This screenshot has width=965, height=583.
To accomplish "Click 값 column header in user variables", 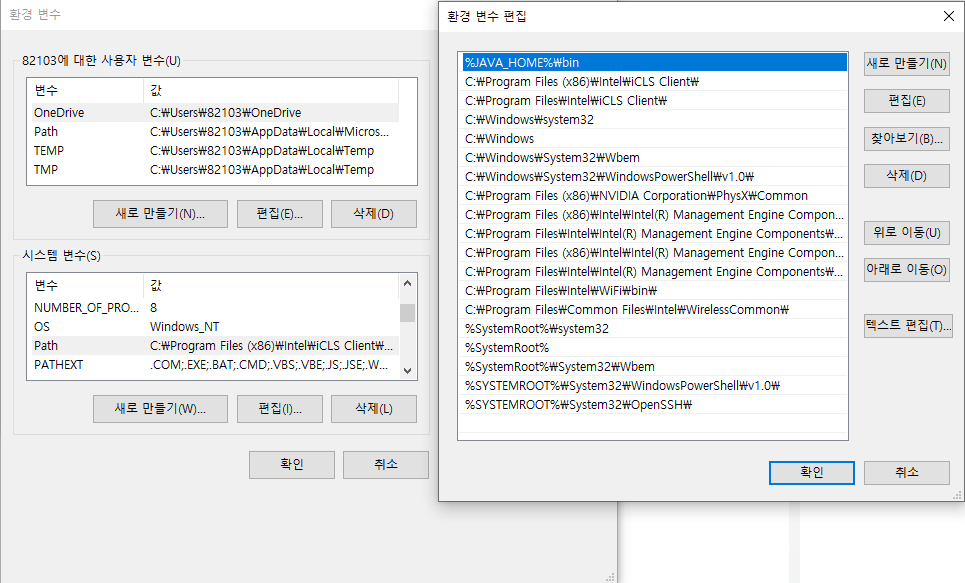I will [271, 90].
